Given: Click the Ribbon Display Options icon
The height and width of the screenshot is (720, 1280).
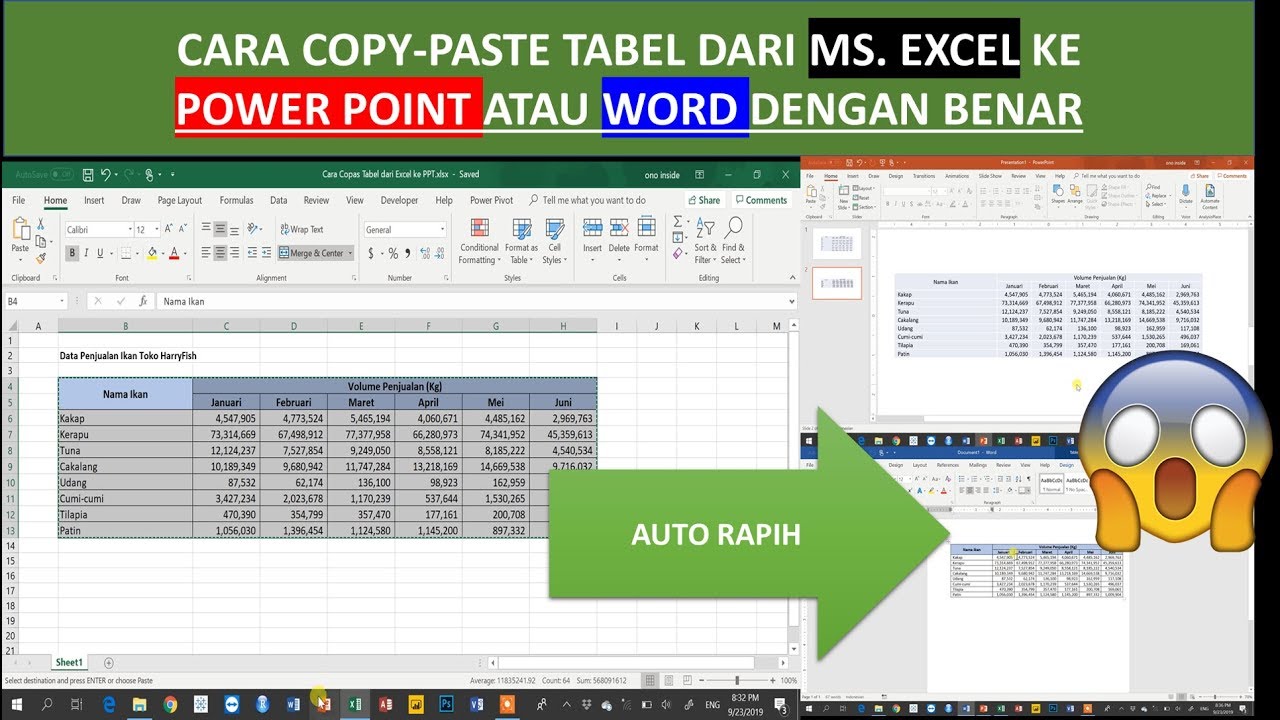Looking at the screenshot, I should click(x=702, y=175).
